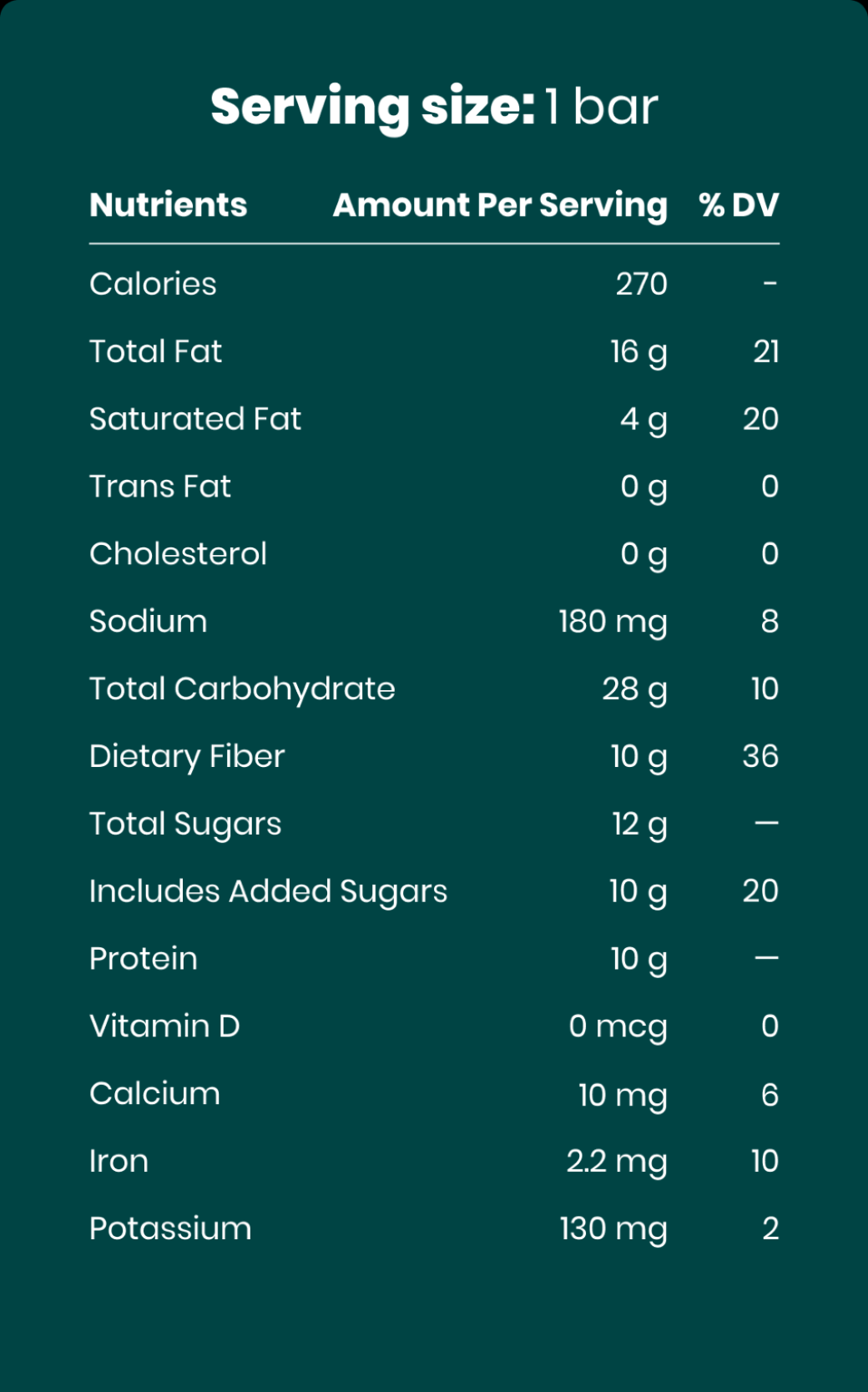Click the 270 calories value
This screenshot has width=868, height=1392.
(x=641, y=284)
